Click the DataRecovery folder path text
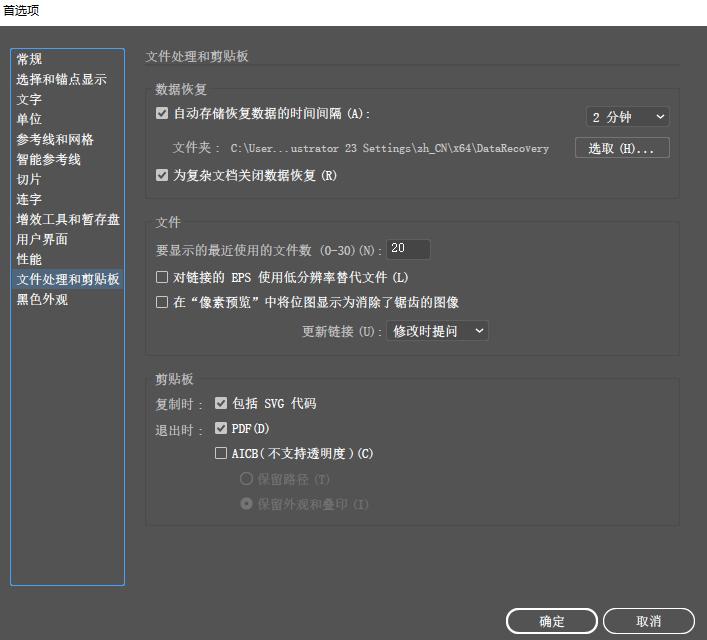707x640 pixels. [390, 148]
